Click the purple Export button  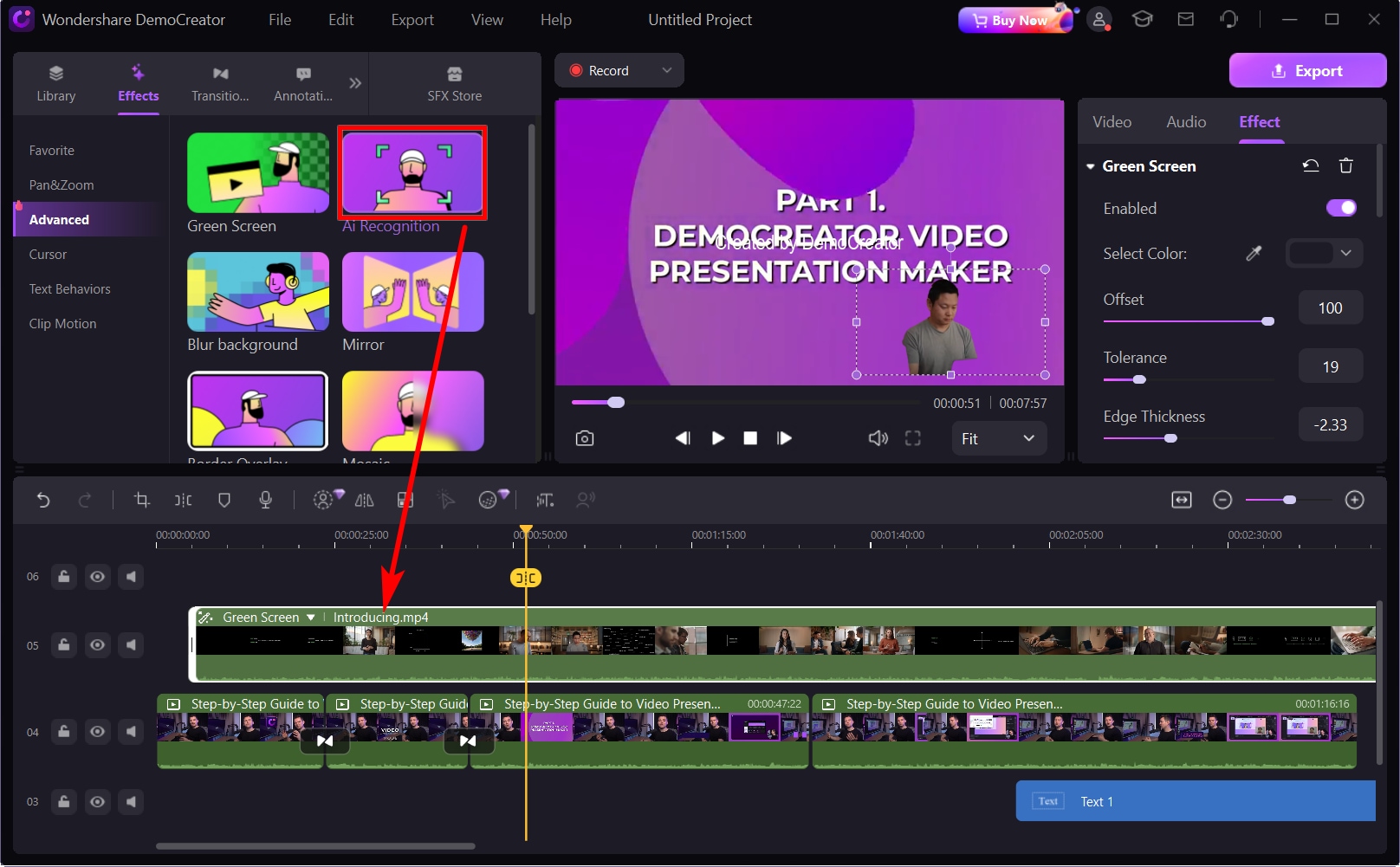tap(1307, 70)
